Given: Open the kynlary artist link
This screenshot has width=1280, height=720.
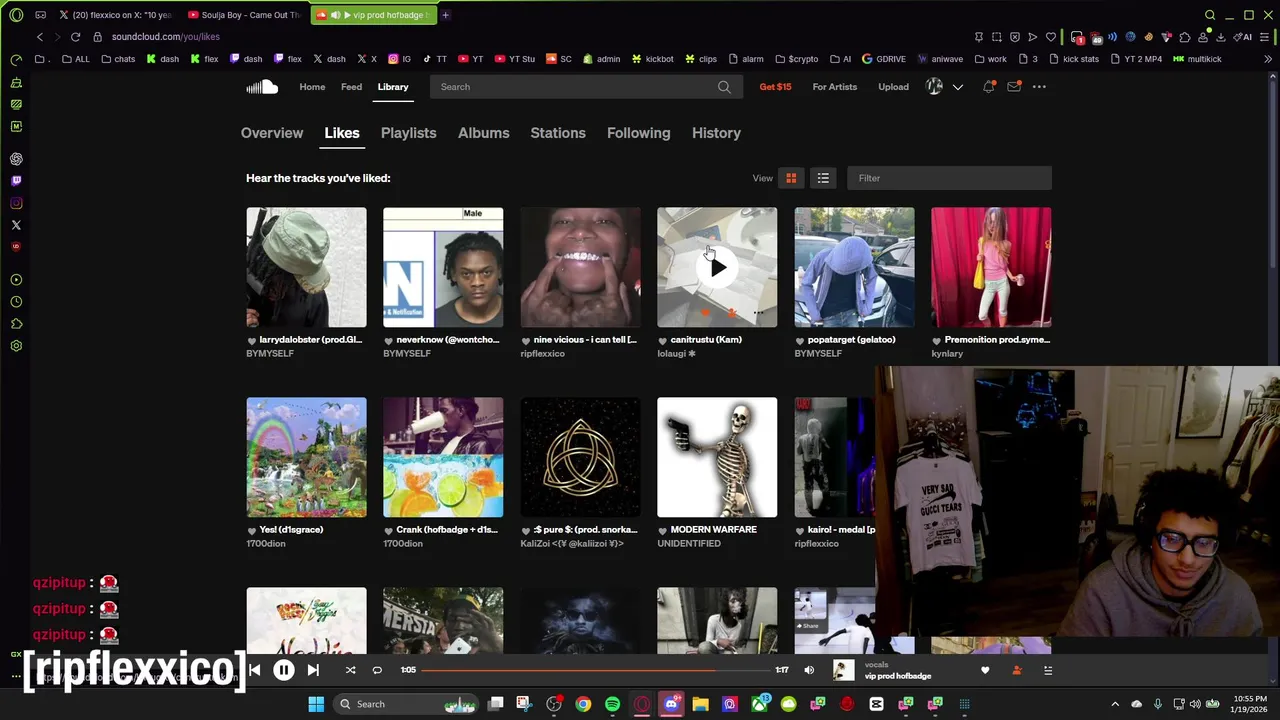Looking at the screenshot, I should click(947, 354).
